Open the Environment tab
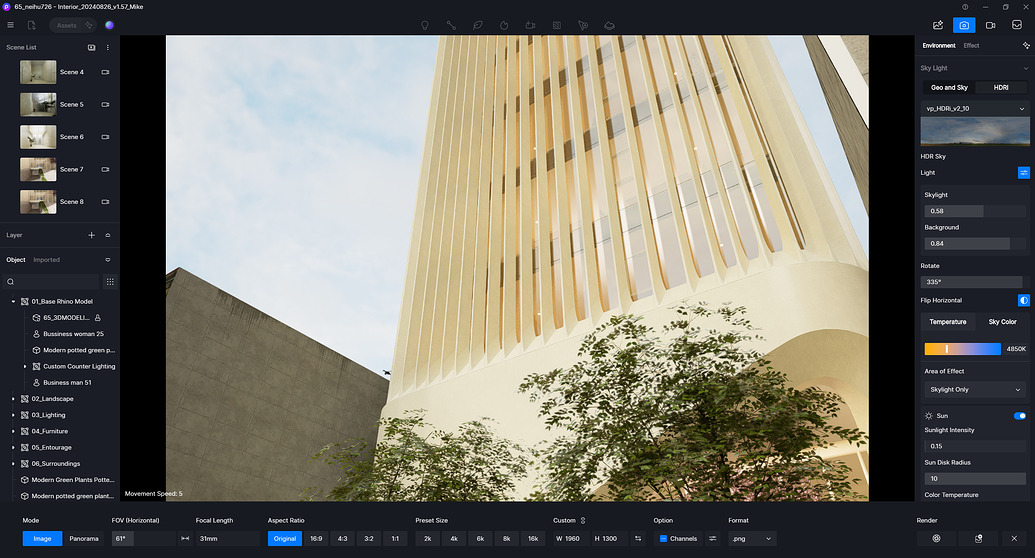This screenshot has width=1035, height=558. click(x=939, y=46)
